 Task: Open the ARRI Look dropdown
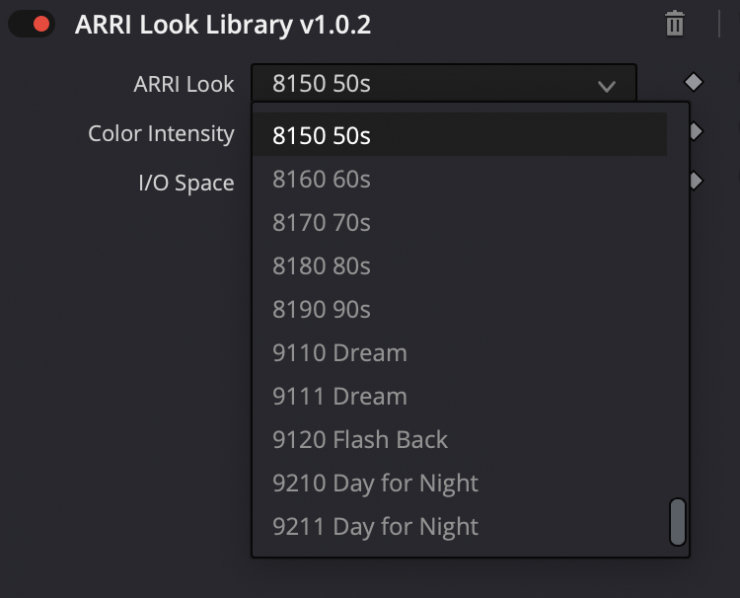point(444,83)
